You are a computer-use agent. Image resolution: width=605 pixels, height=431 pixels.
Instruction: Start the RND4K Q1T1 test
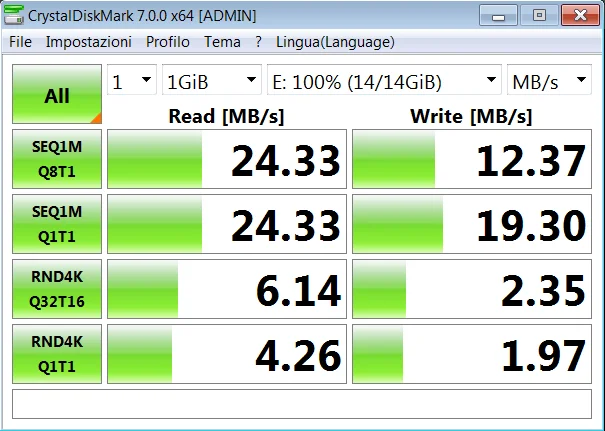click(x=57, y=354)
